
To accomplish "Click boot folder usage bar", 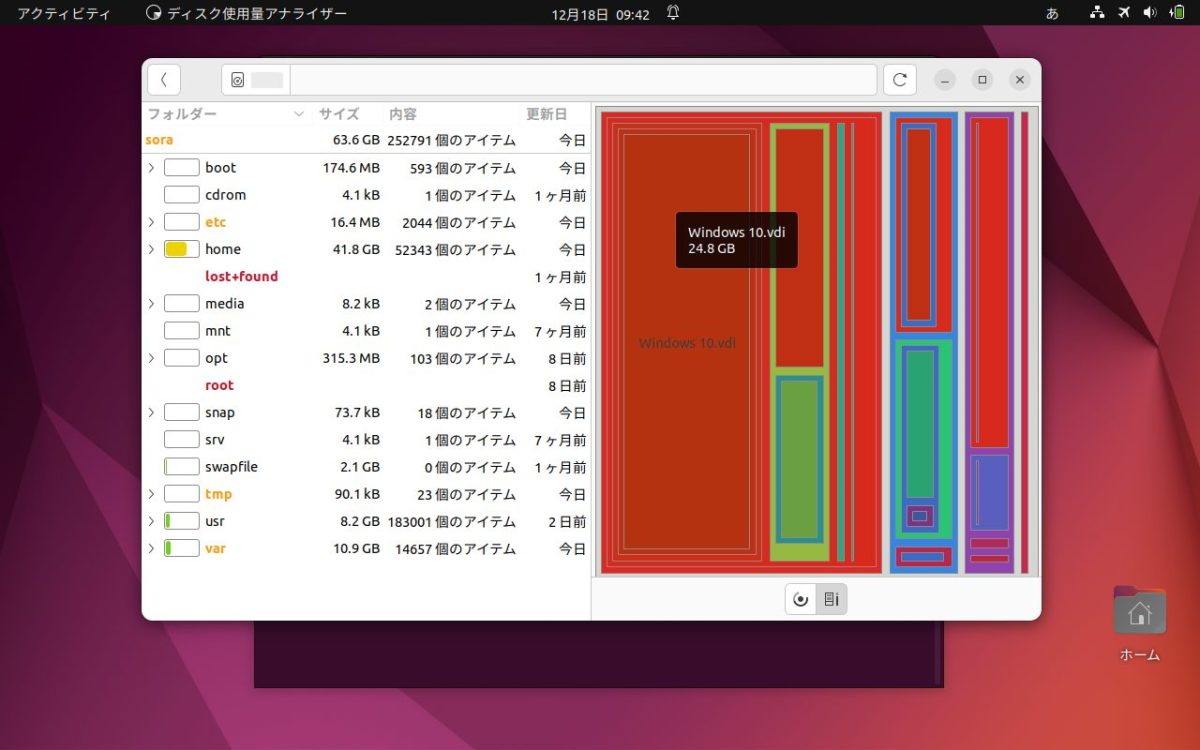I will point(181,168).
